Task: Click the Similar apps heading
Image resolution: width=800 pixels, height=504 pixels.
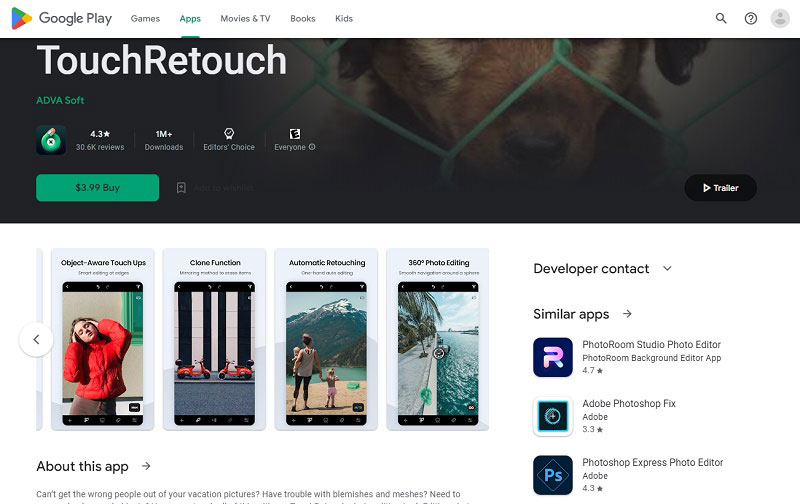Action: click(x=571, y=314)
